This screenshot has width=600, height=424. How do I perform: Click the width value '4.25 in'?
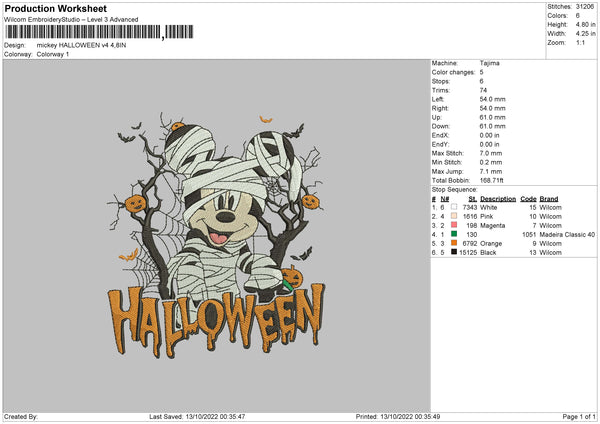[x=585, y=34]
